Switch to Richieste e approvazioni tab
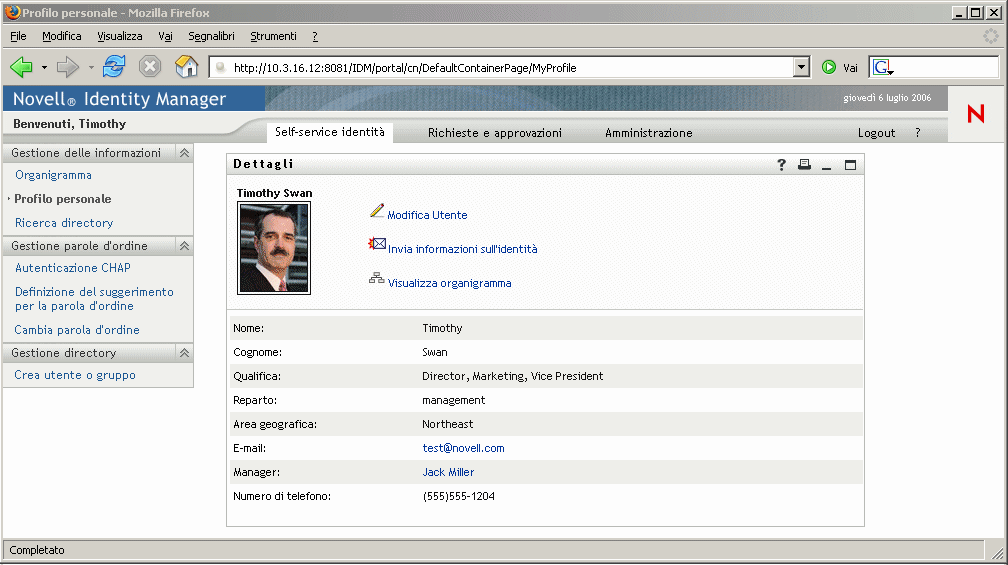The image size is (1008, 565). pos(494,133)
